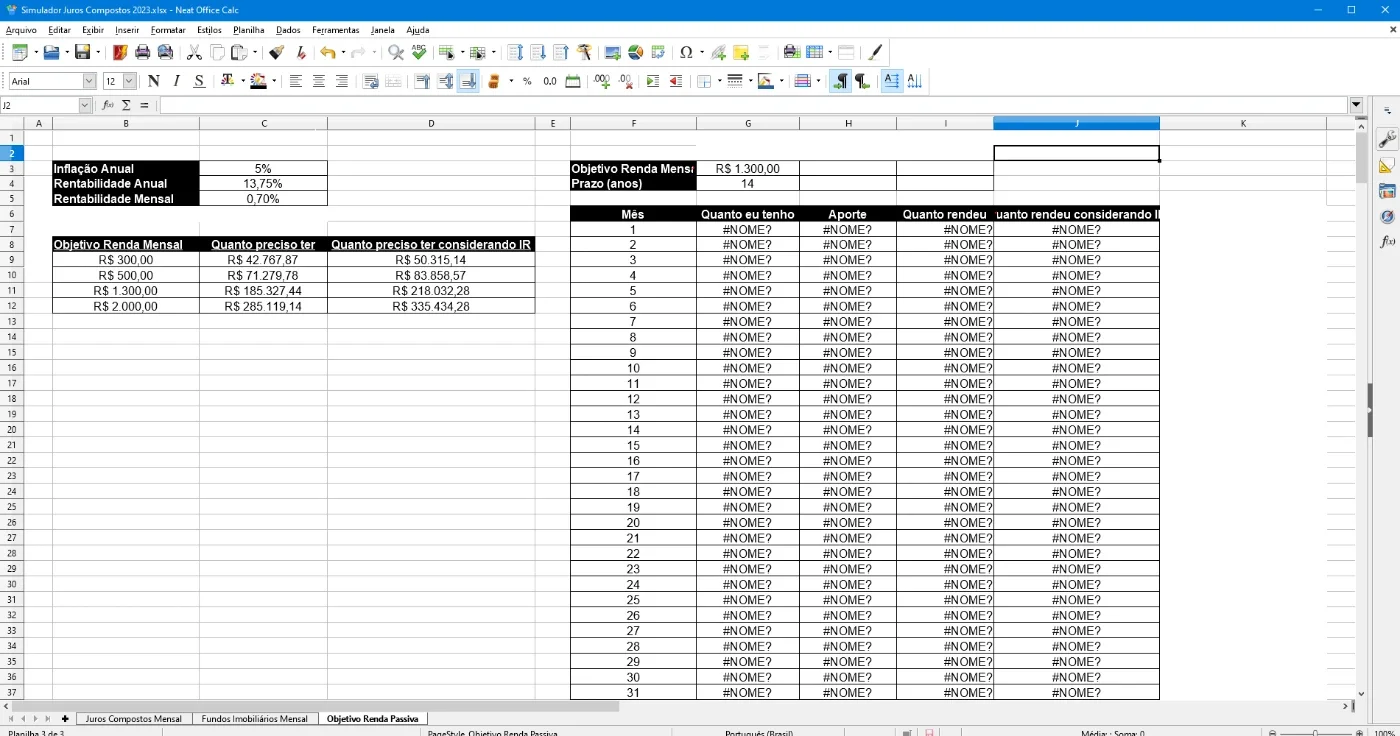1400x736 pixels.
Task: Open the Formatar menu
Action: coord(168,30)
